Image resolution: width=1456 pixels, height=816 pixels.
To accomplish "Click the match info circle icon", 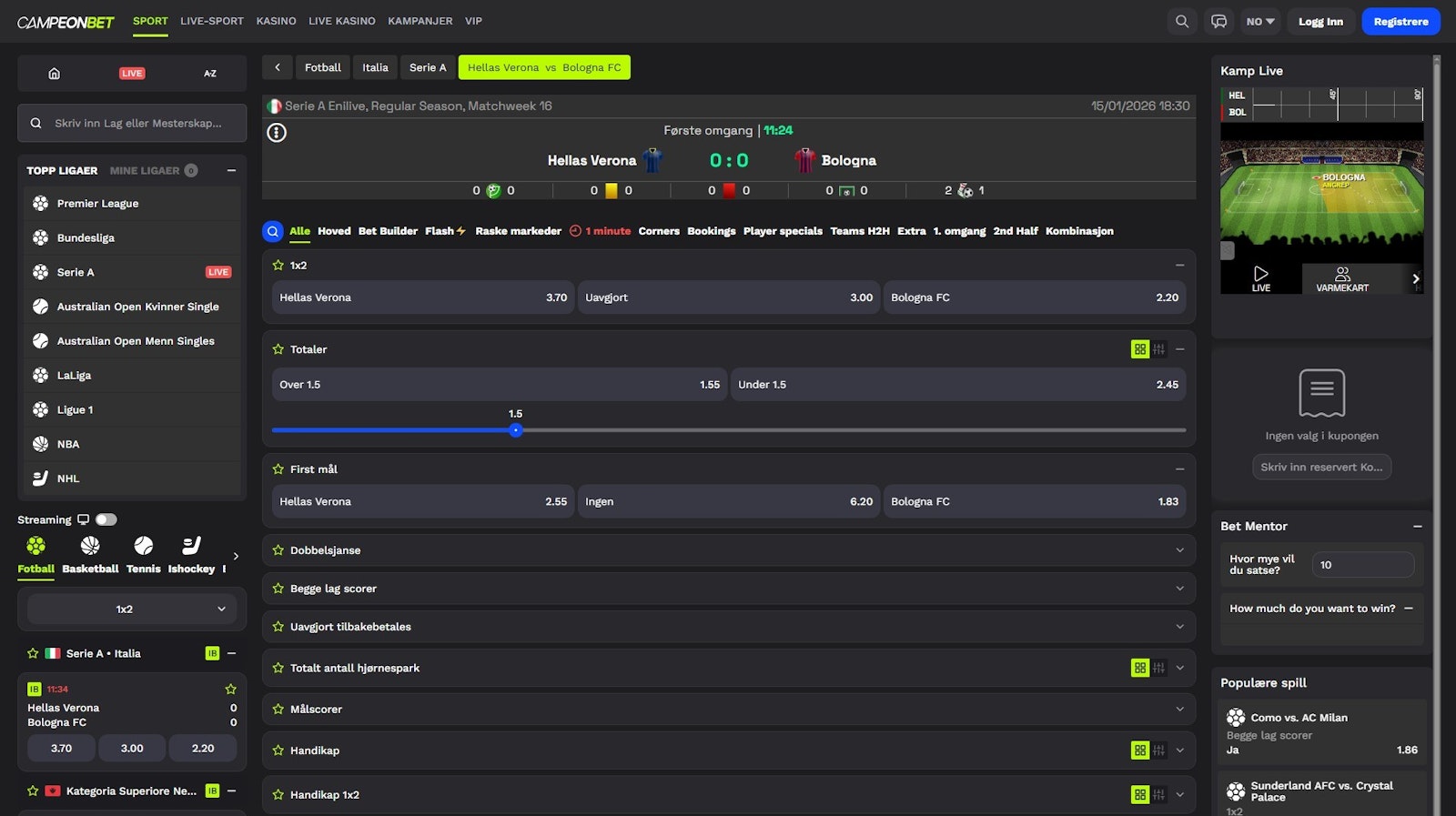I will 277,133.
